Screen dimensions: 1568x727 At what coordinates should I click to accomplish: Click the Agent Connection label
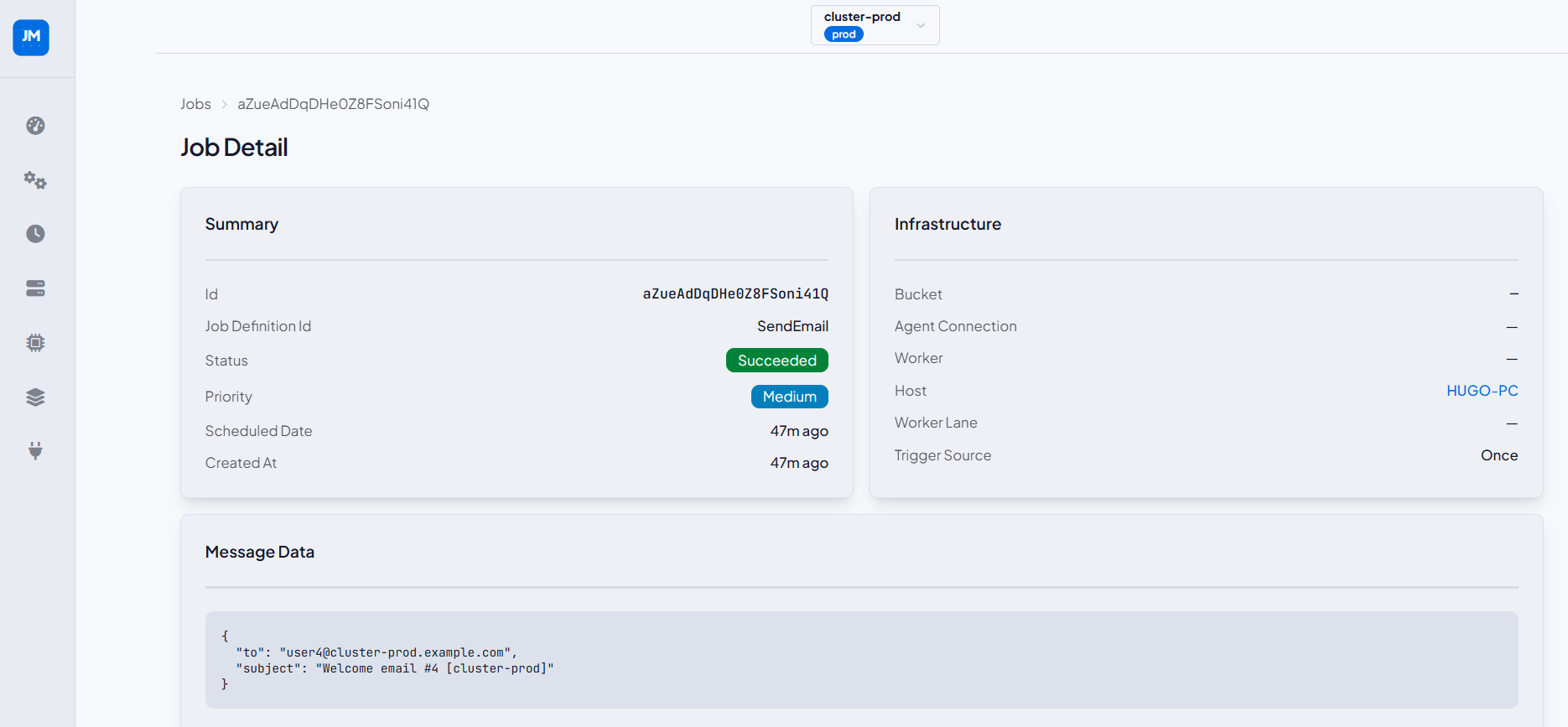(955, 326)
